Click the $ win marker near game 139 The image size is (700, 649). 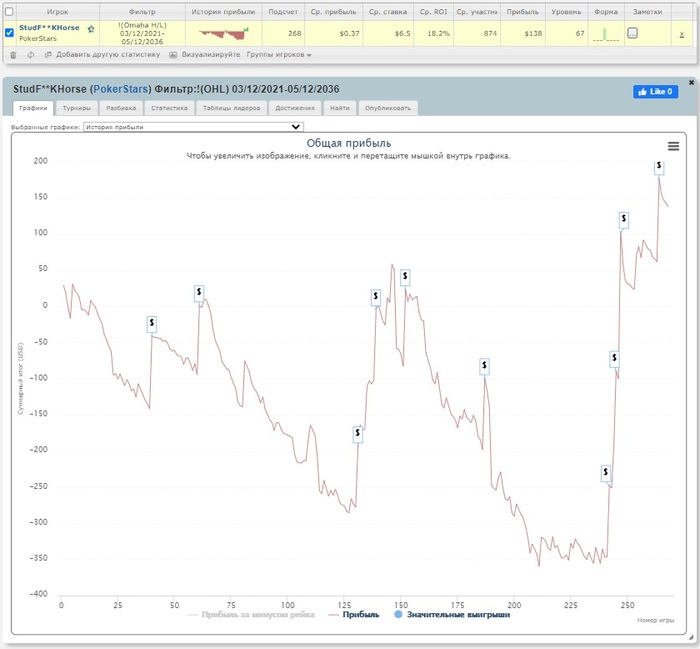click(x=376, y=296)
